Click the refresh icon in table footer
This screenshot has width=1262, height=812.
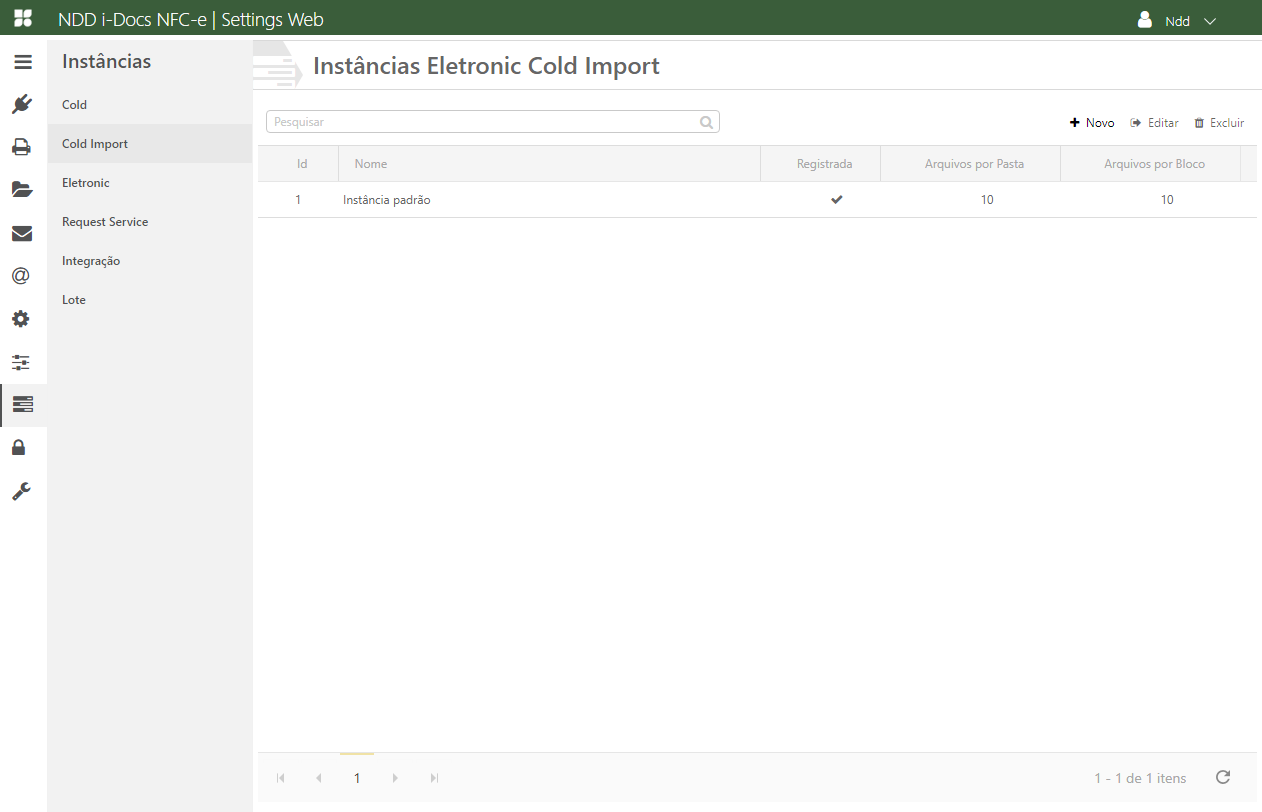(x=1222, y=777)
